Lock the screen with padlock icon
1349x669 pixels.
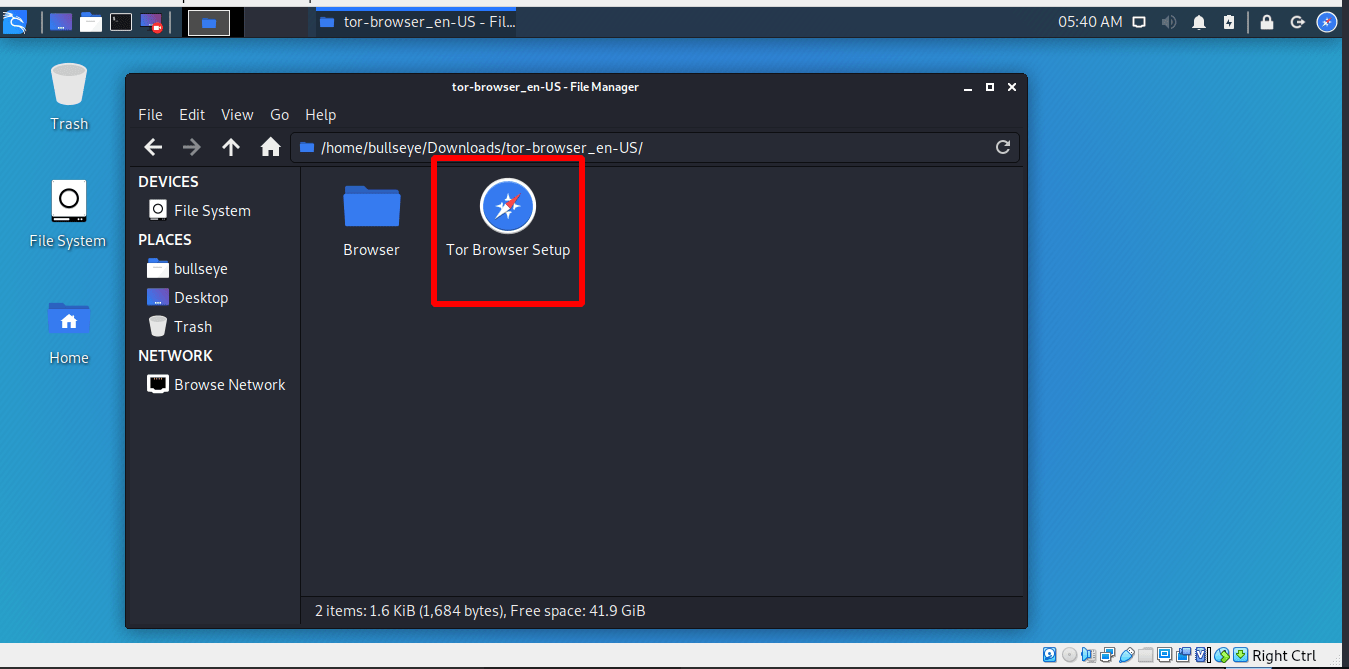(x=1267, y=22)
